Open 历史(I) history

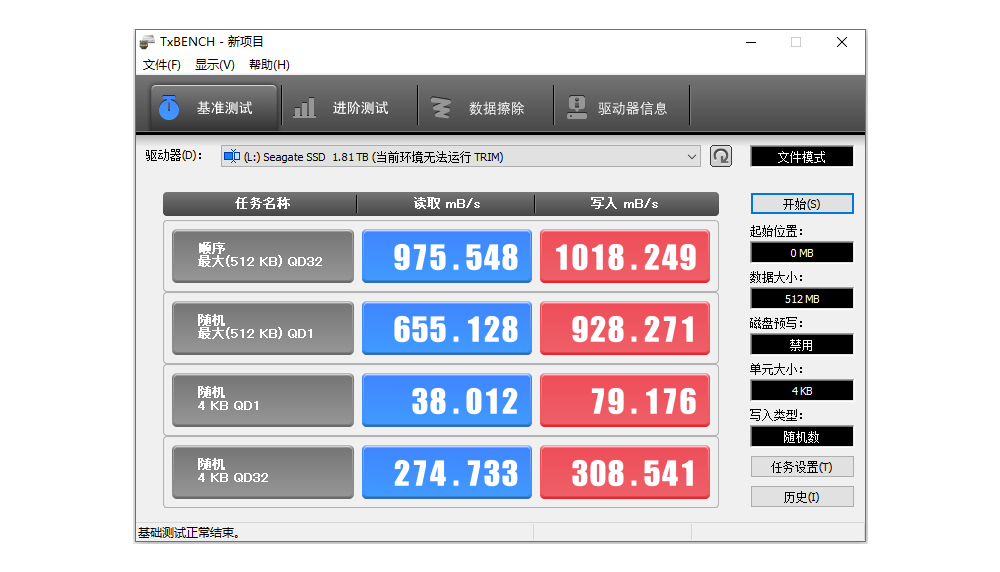click(802, 497)
